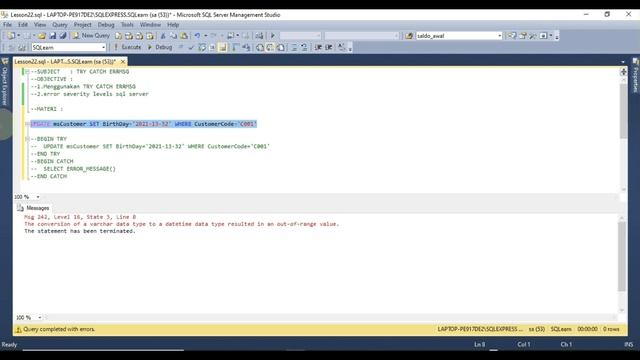Click the Change Connection icon

pos(22,47)
